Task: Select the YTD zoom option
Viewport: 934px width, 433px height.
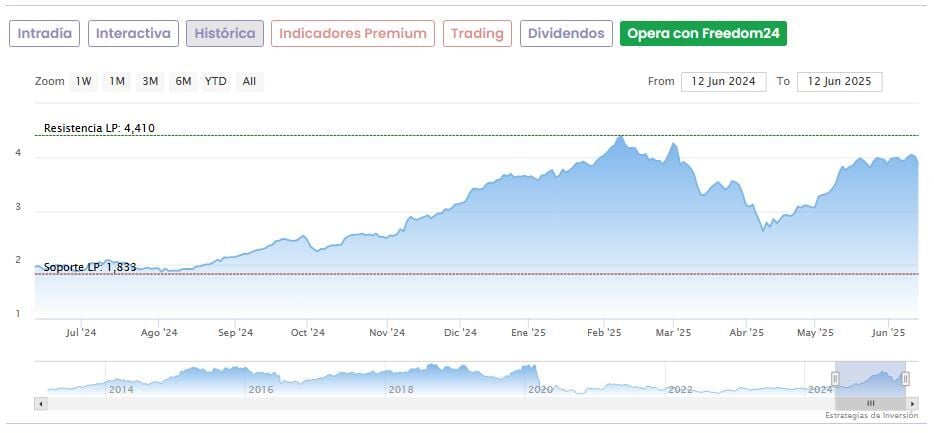Action: [x=215, y=82]
